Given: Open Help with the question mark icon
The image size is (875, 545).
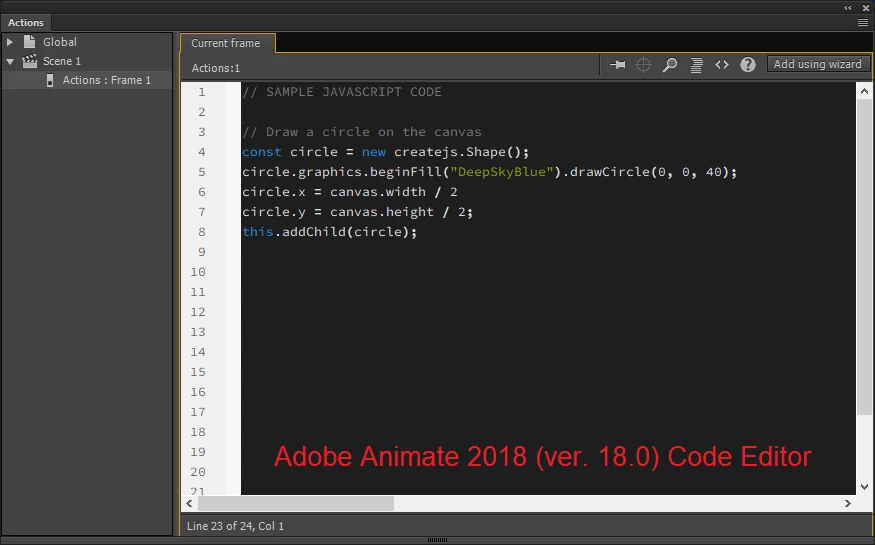Looking at the screenshot, I should click(748, 65).
